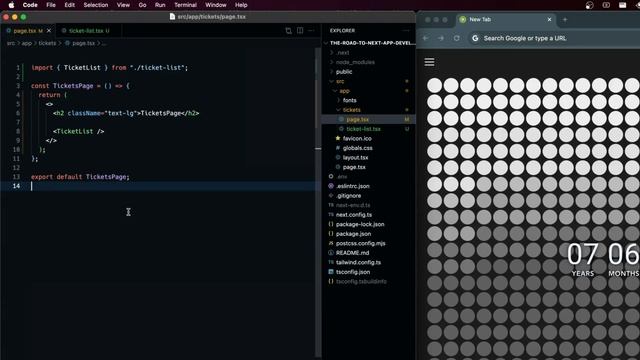This screenshot has height=360, width=640.
Task: Open page.tsx under the tickets folder
Action: pos(369,119)
